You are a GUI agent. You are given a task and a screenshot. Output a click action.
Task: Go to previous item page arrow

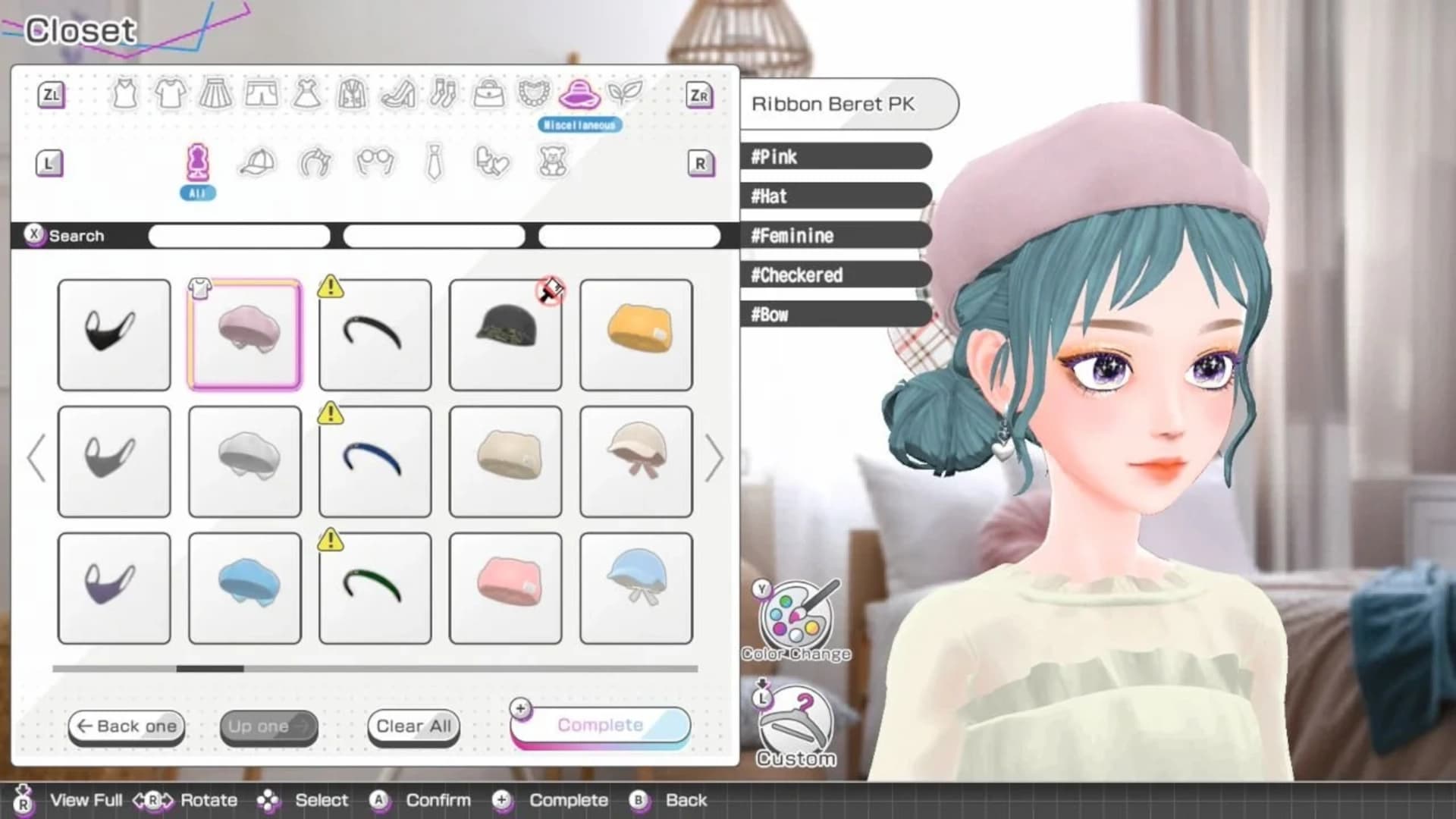(x=36, y=458)
